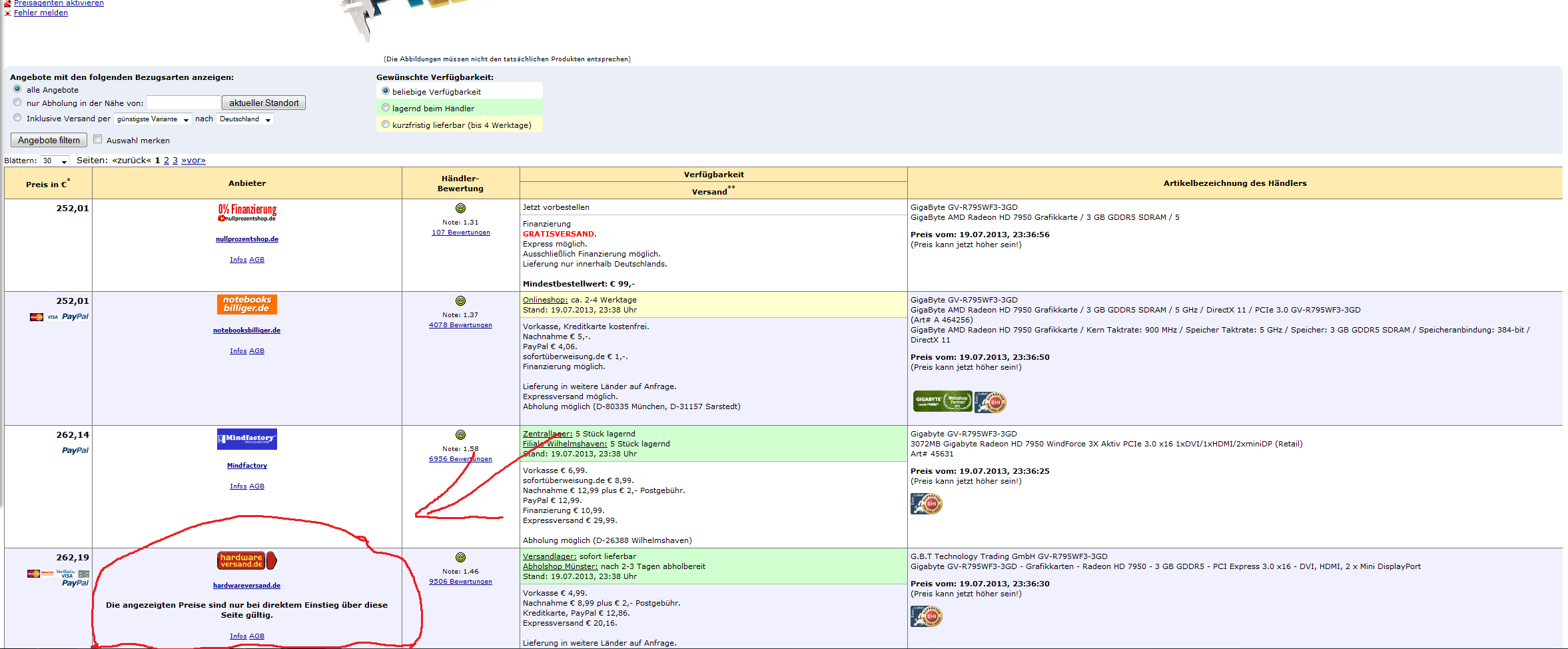The width and height of the screenshot is (1568, 649).
Task: Click the 'Fehler melden' link
Action: pos(41,13)
